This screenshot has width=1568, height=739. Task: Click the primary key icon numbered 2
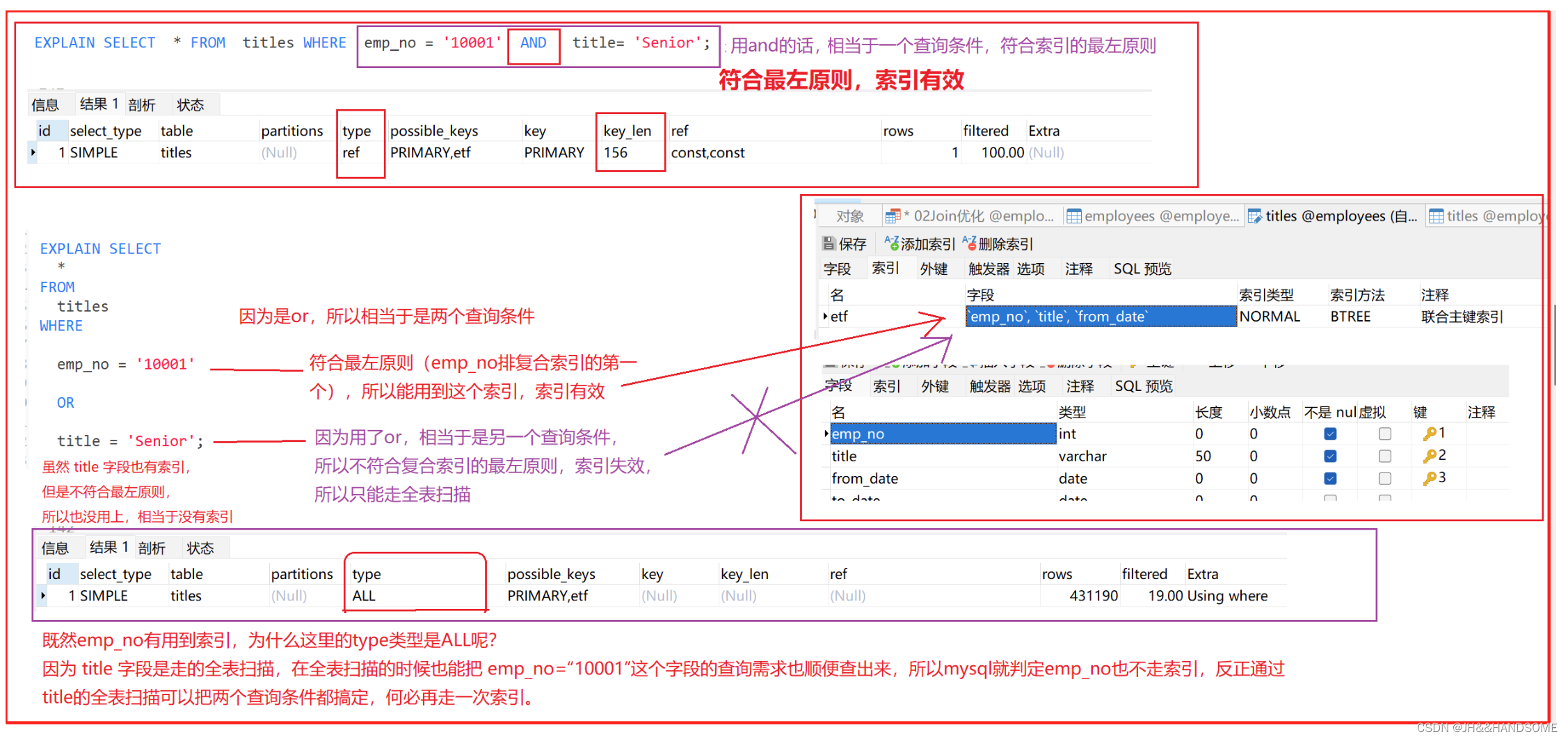point(1430,456)
